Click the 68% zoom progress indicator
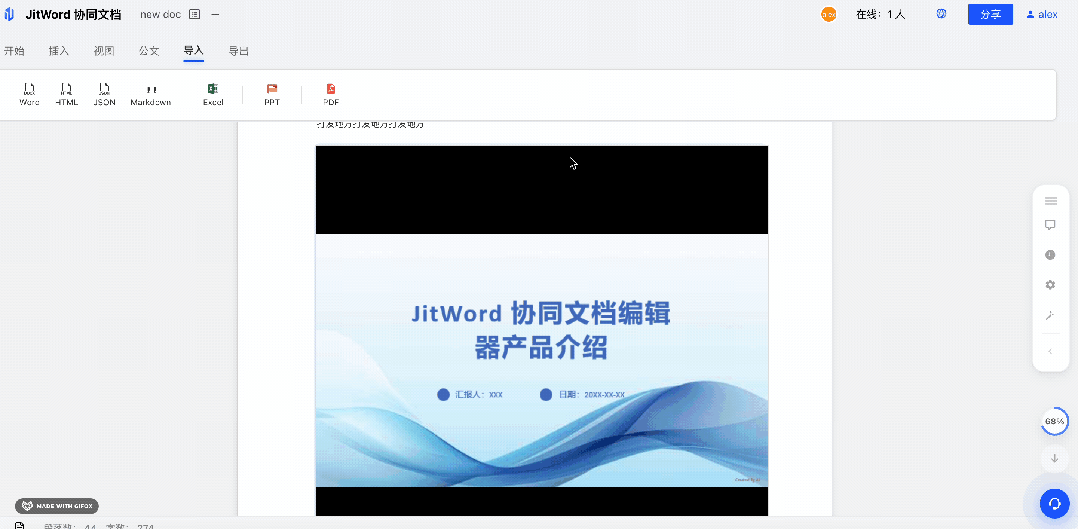1079x530 pixels. (x=1054, y=422)
